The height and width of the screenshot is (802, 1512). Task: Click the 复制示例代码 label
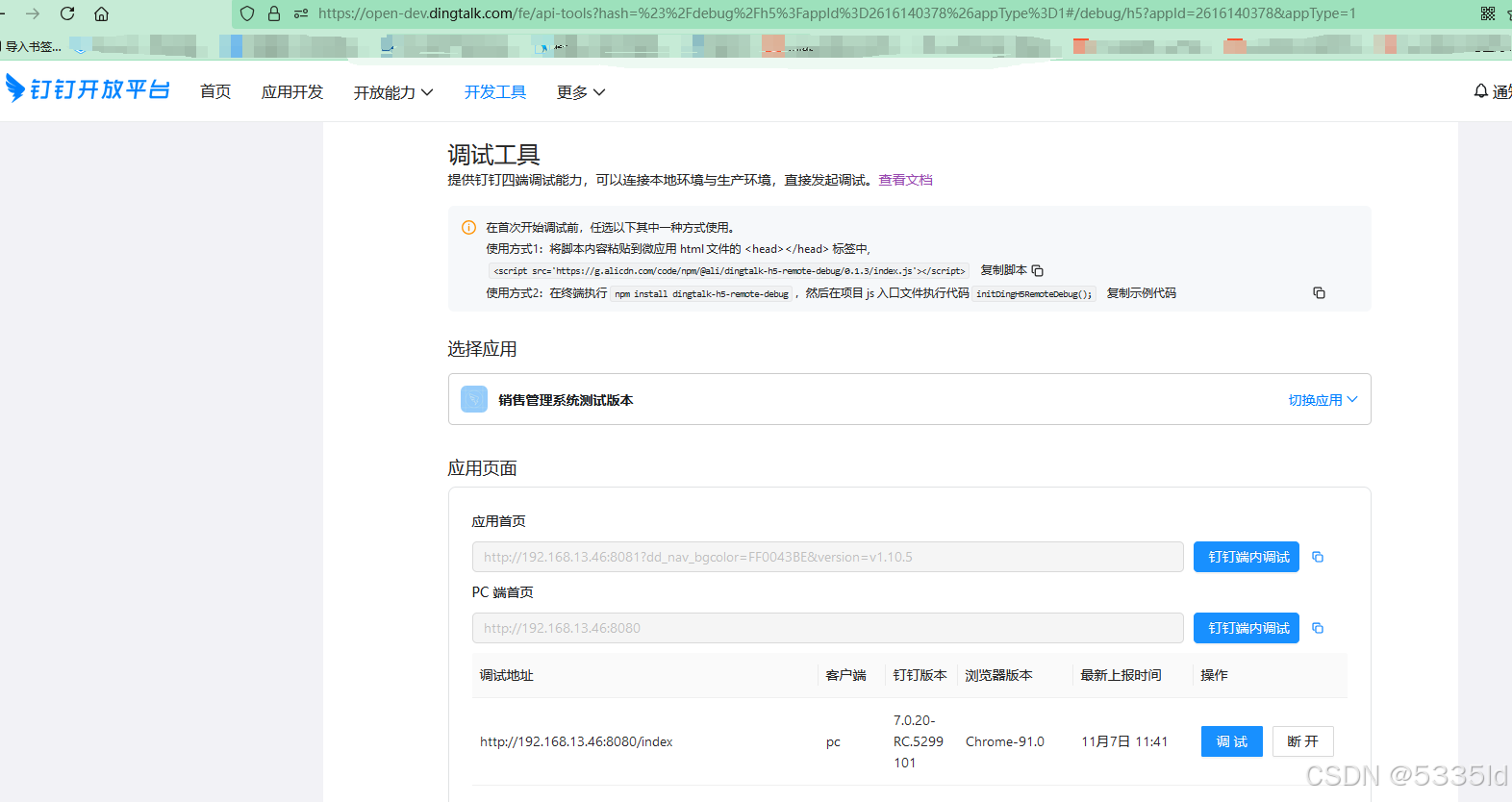1142,293
